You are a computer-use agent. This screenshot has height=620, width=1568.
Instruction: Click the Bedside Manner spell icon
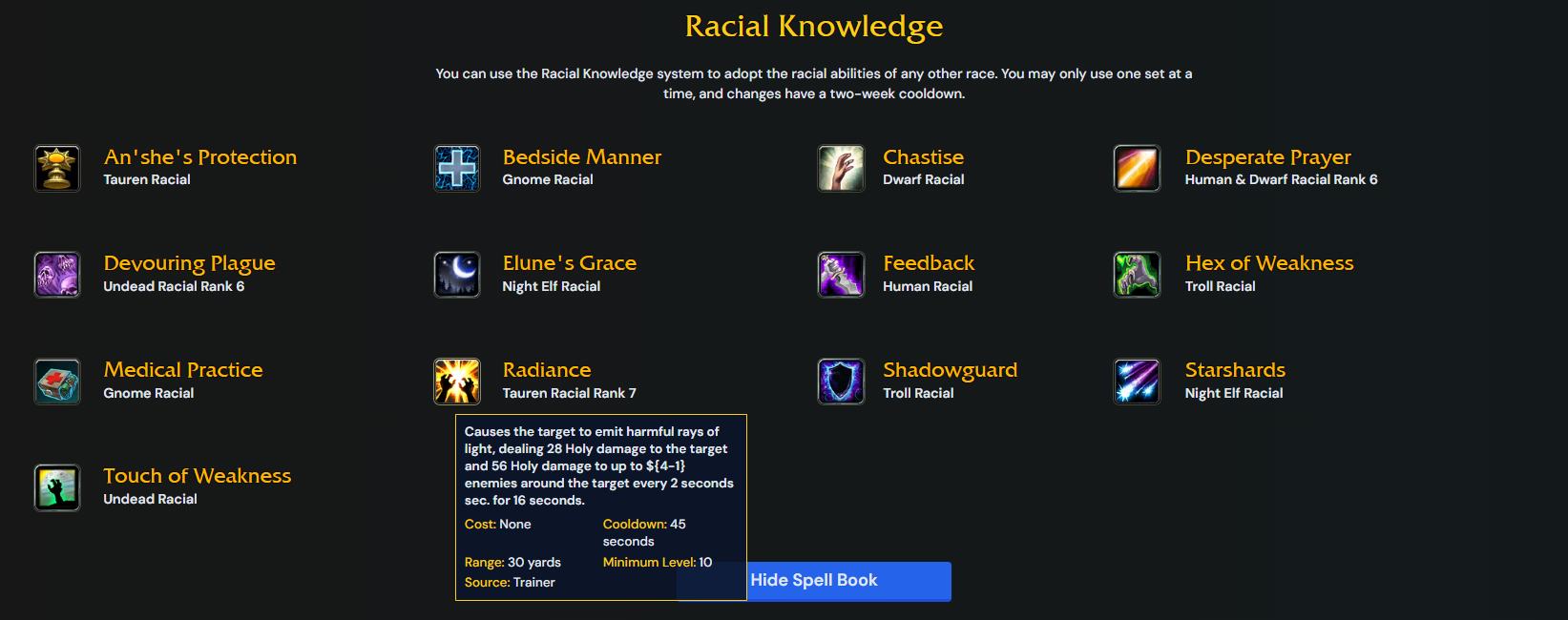pos(457,169)
